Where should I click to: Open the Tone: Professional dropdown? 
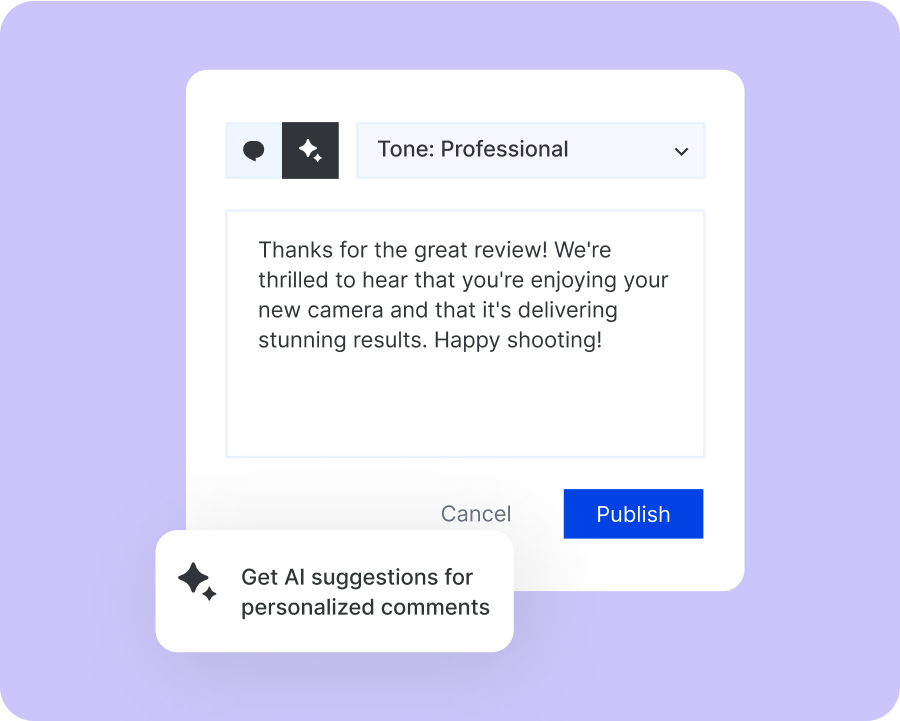pos(530,151)
